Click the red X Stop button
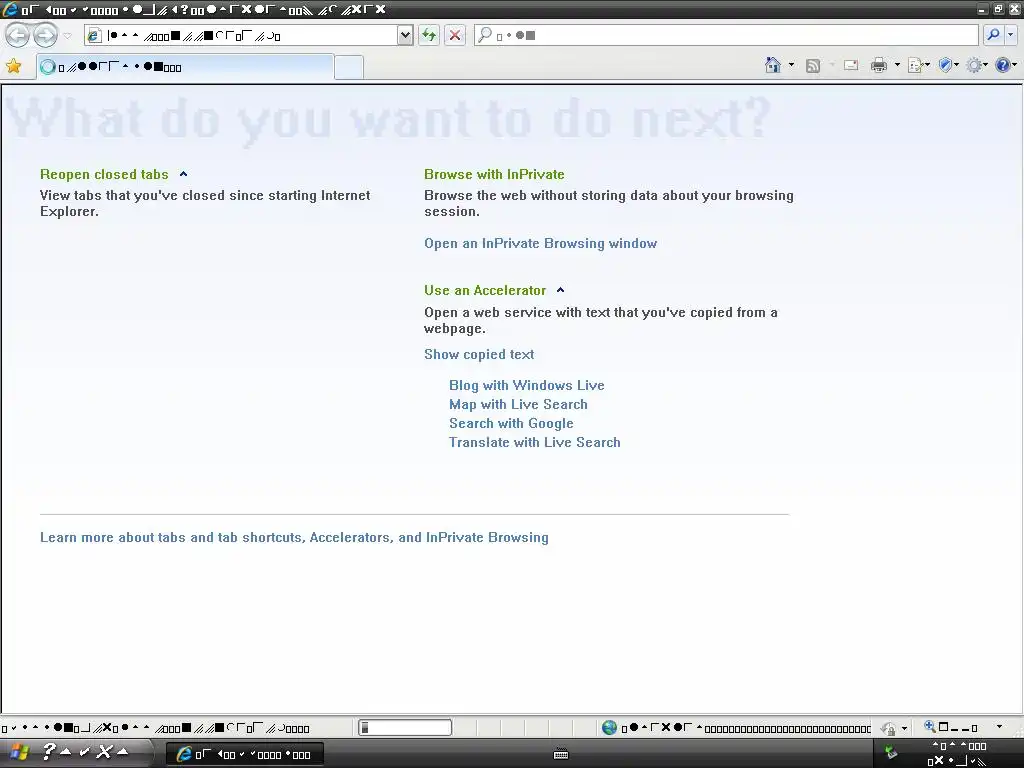Image resolution: width=1024 pixels, height=768 pixels. [x=455, y=35]
